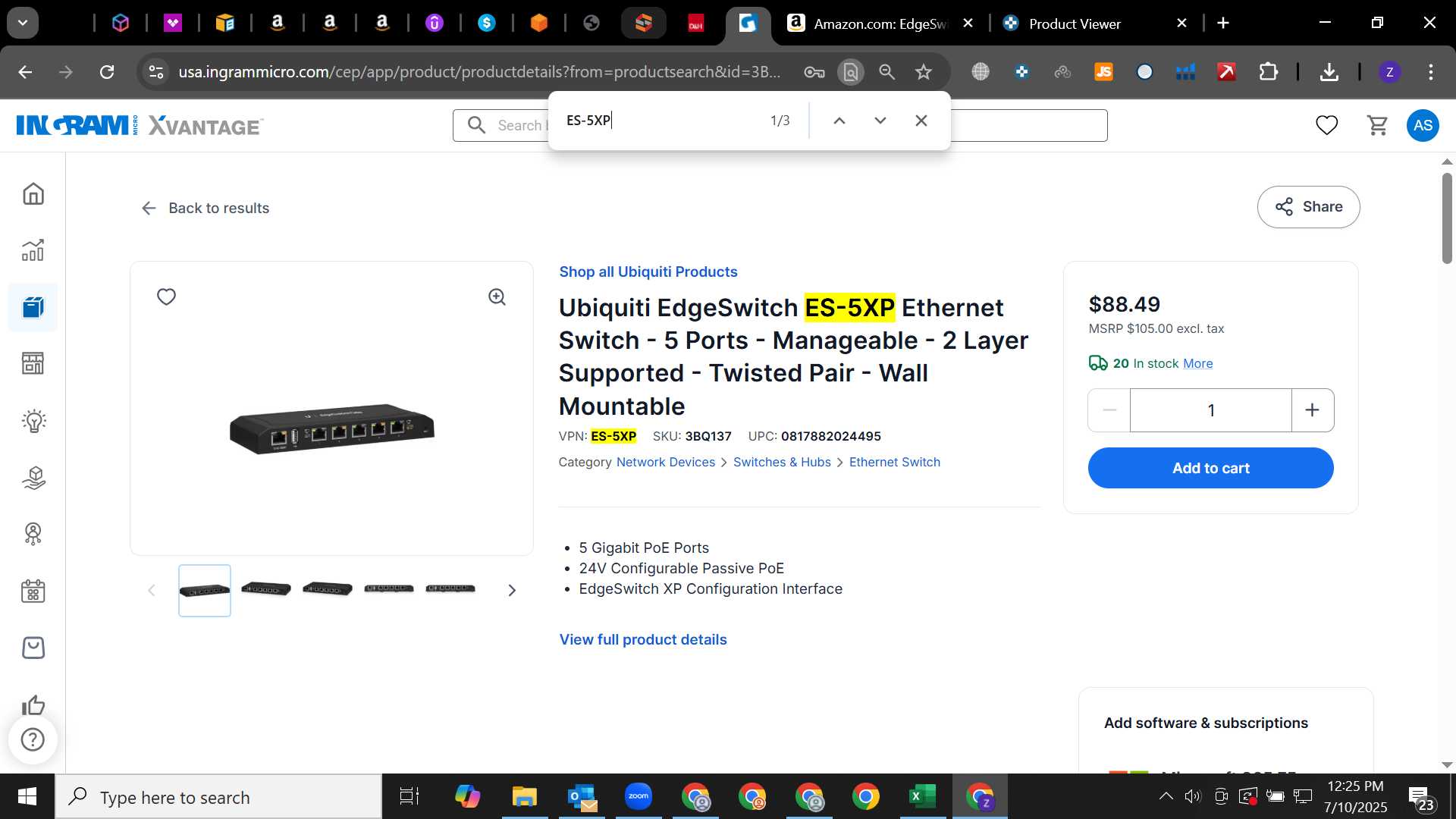Increase quantity with plus button

[1312, 410]
